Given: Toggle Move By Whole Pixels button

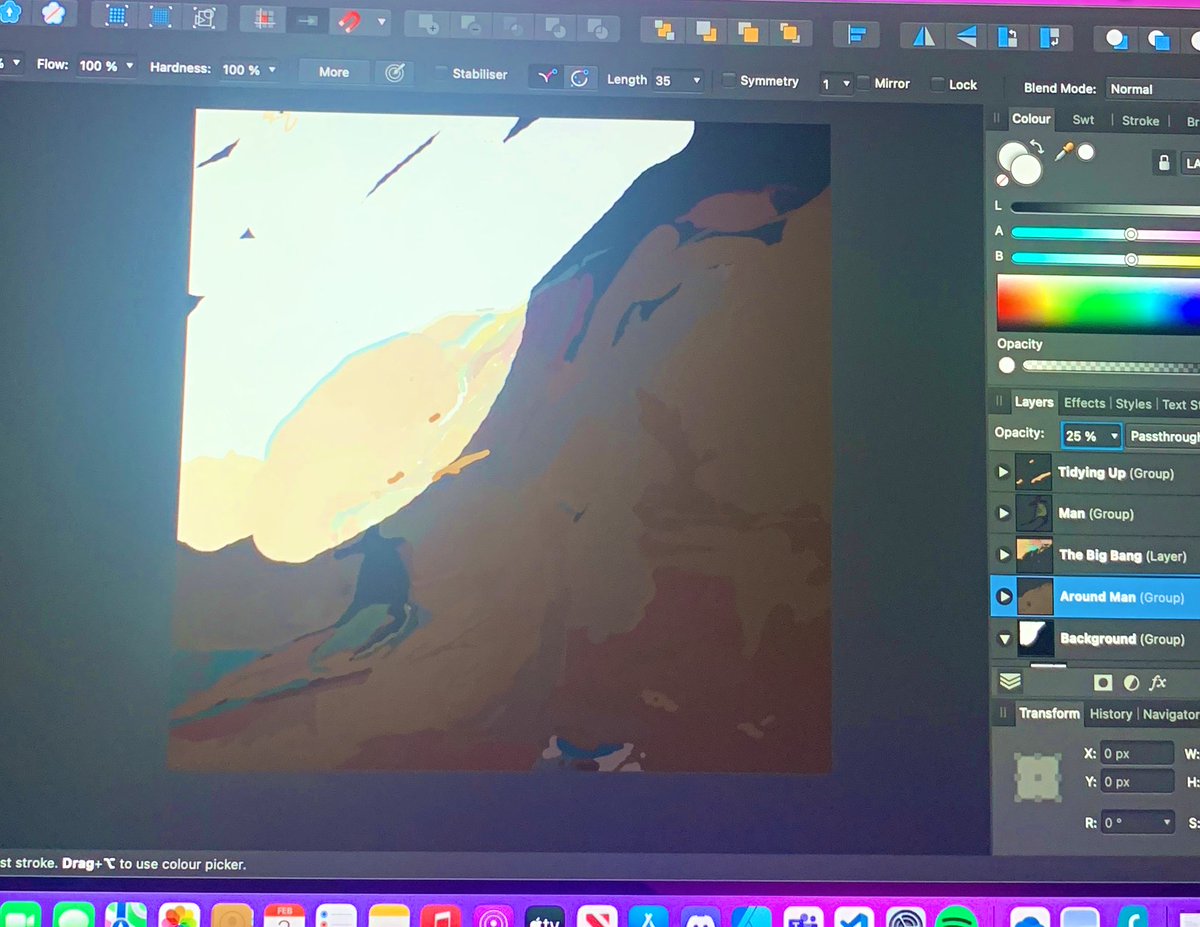Looking at the screenshot, I should click(308, 20).
